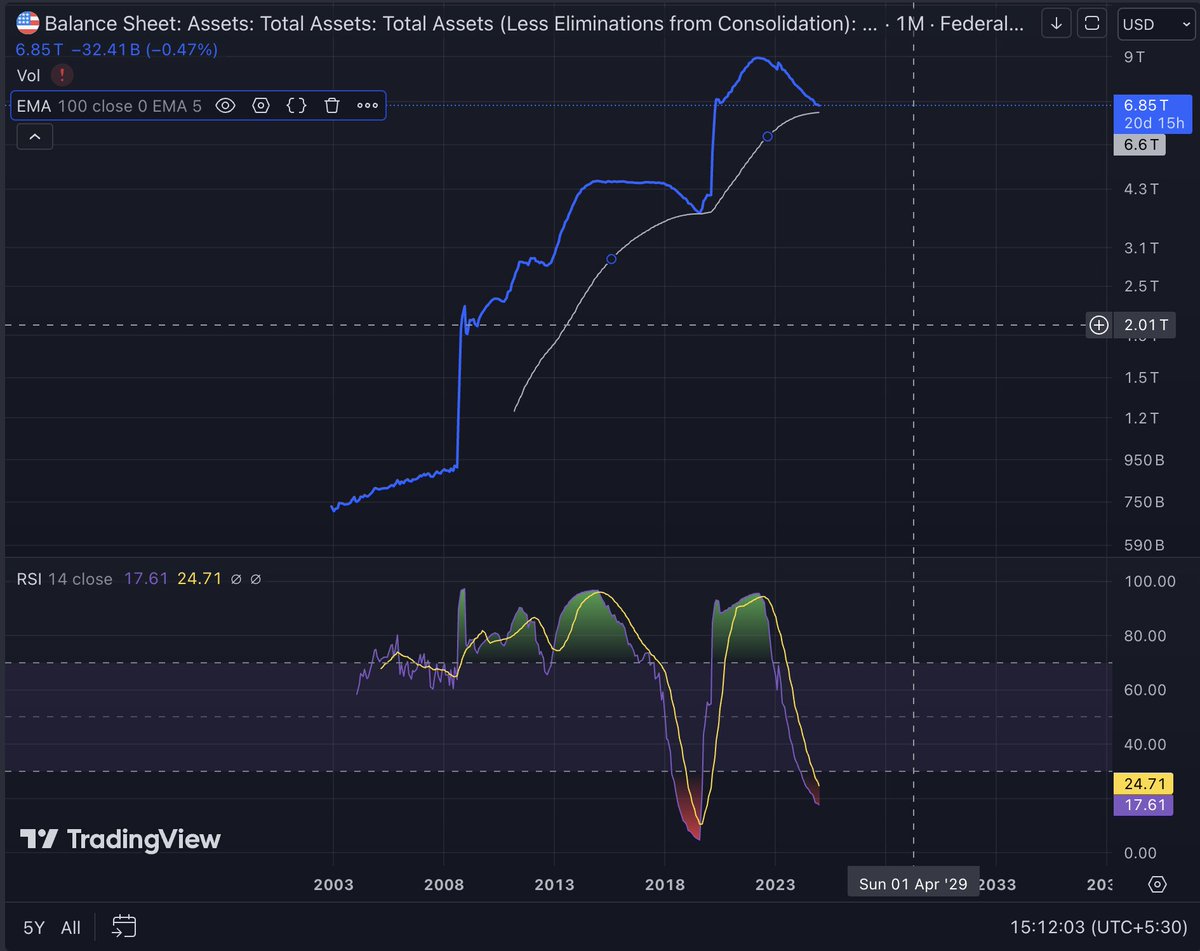Click the 2008 time axis label

444,884
